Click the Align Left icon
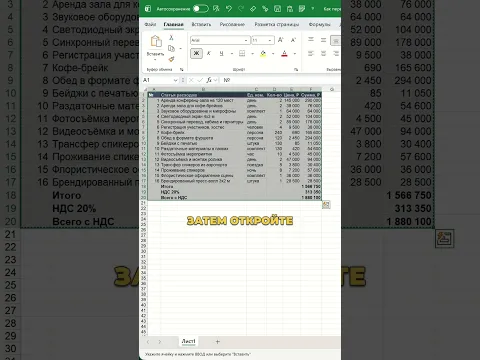The height and width of the screenshot is (360, 480). click(311, 53)
